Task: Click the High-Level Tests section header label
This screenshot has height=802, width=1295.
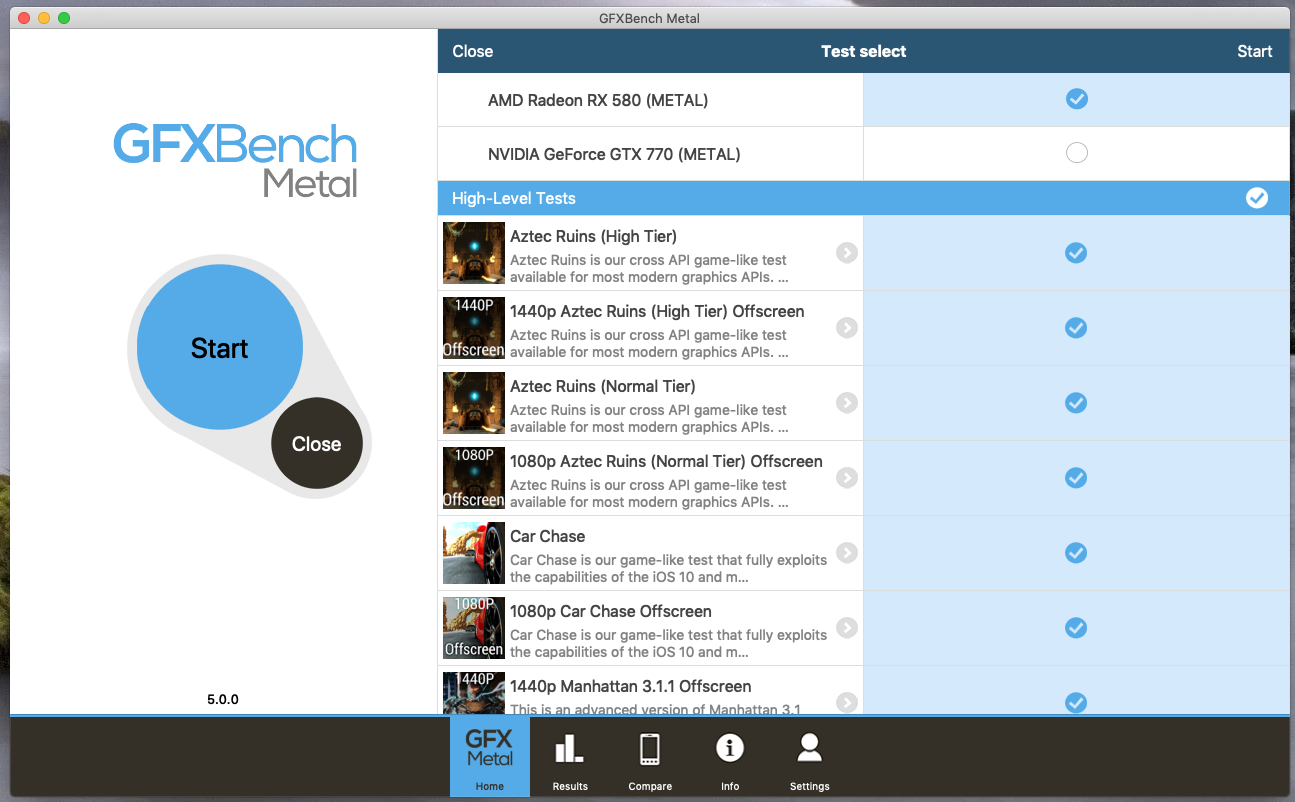Action: pos(514,198)
